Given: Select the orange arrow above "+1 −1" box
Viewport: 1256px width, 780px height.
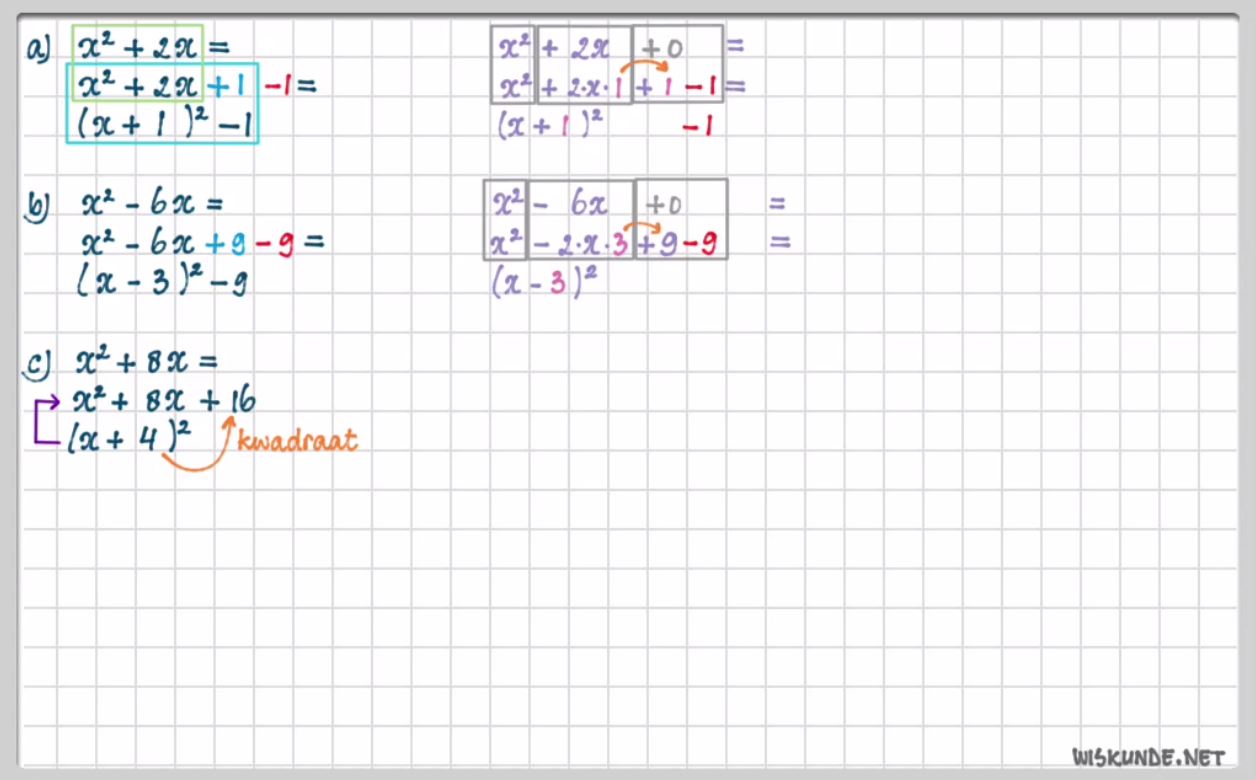Looking at the screenshot, I should click(644, 67).
